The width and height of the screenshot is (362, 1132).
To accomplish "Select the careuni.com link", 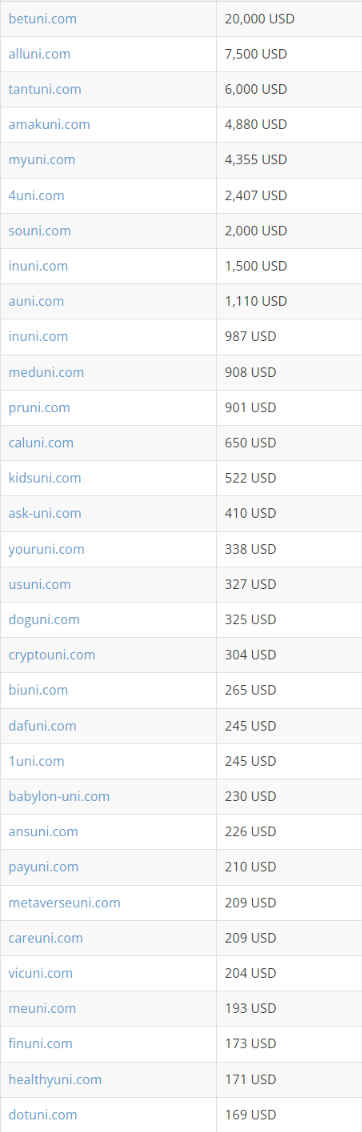I will [46, 939].
